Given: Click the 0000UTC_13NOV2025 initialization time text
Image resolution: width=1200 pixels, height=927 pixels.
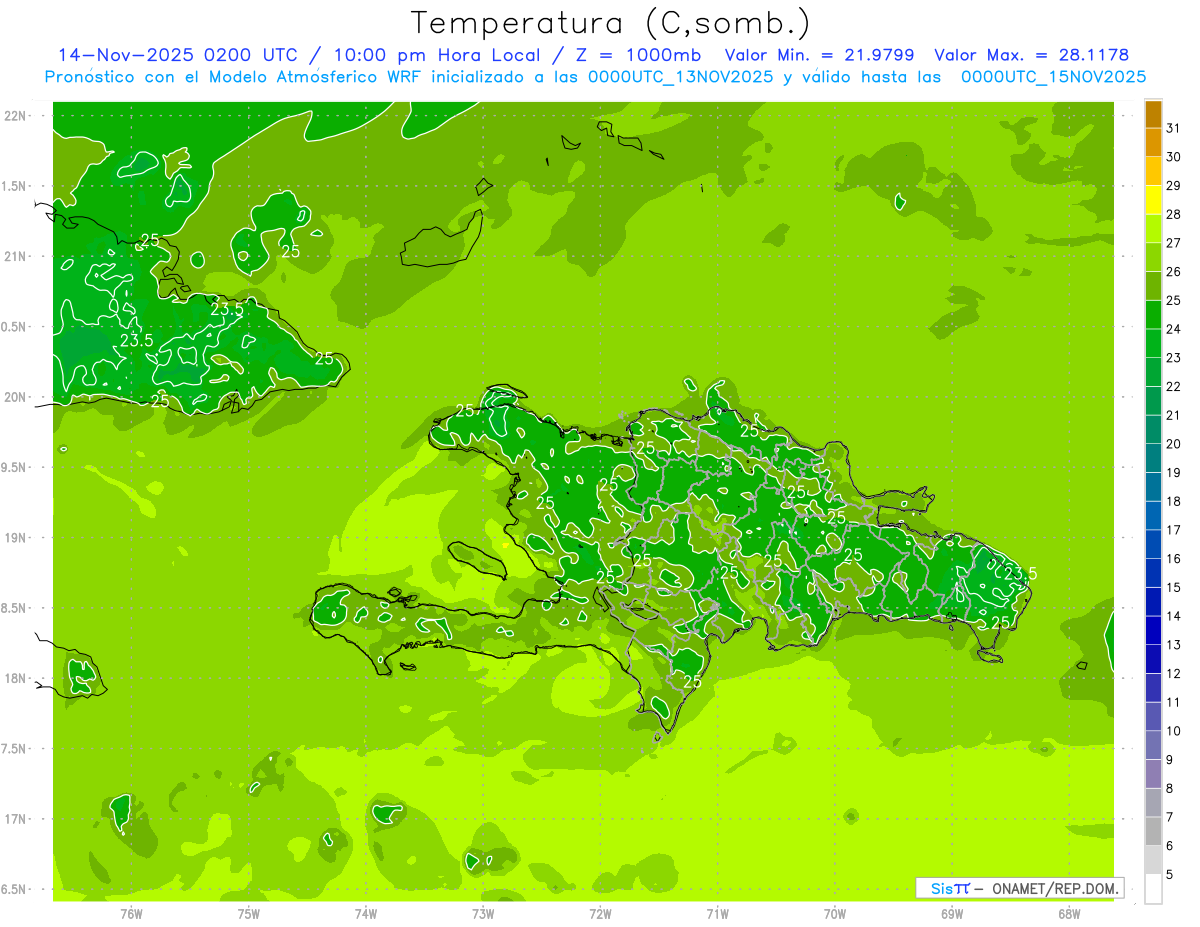Looking at the screenshot, I should click(x=681, y=77).
